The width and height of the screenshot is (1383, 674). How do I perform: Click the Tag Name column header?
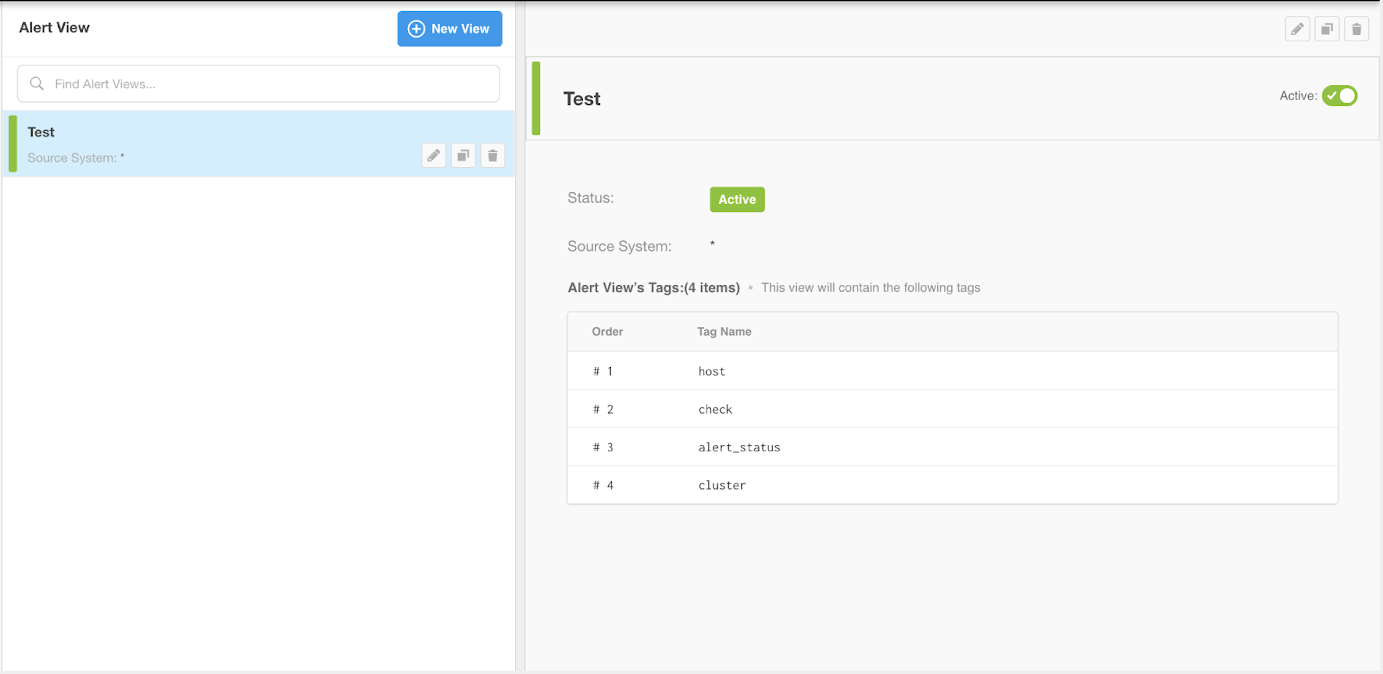point(724,331)
